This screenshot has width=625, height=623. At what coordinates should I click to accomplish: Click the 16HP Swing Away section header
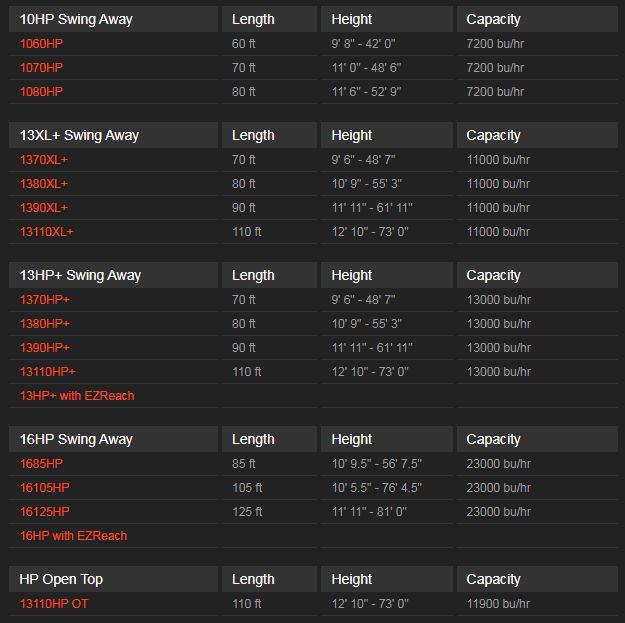76,439
